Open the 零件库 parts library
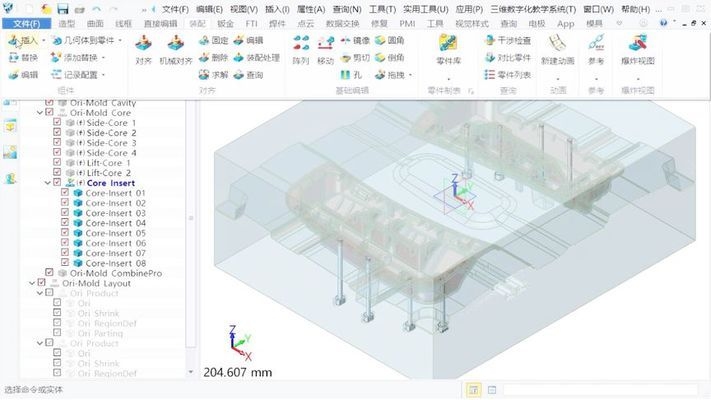 click(449, 46)
